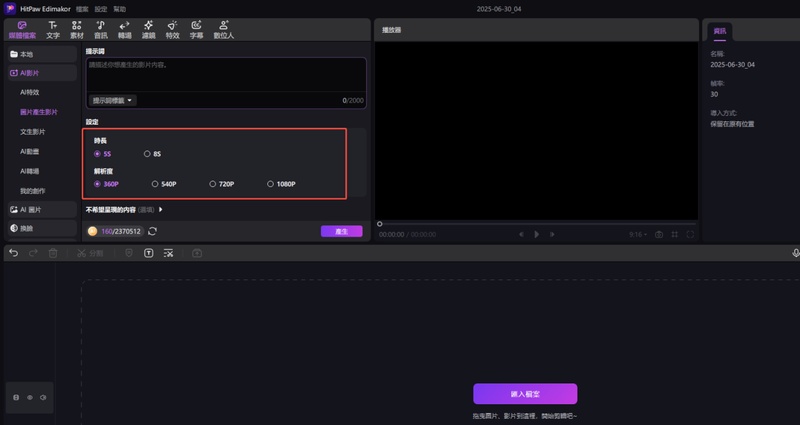This screenshot has width=800, height=425.
Task: Open the 數位人 digital avatar panel
Action: click(225, 28)
